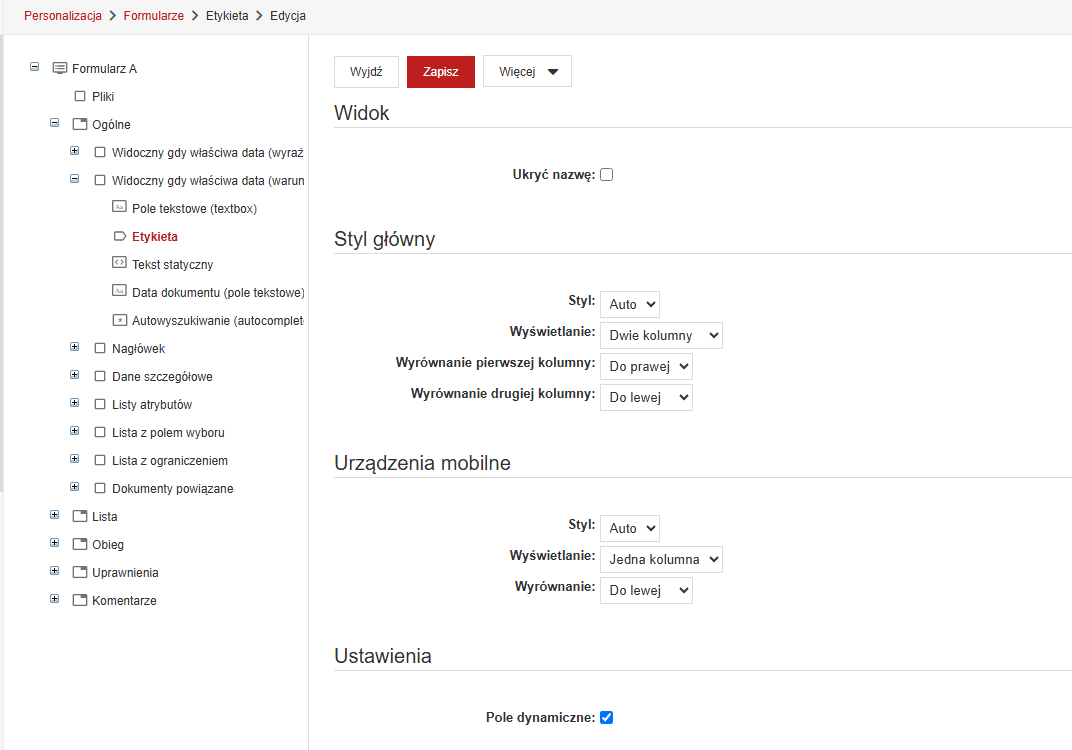Click the Pliki checkbox icon in tree

click(x=80, y=96)
